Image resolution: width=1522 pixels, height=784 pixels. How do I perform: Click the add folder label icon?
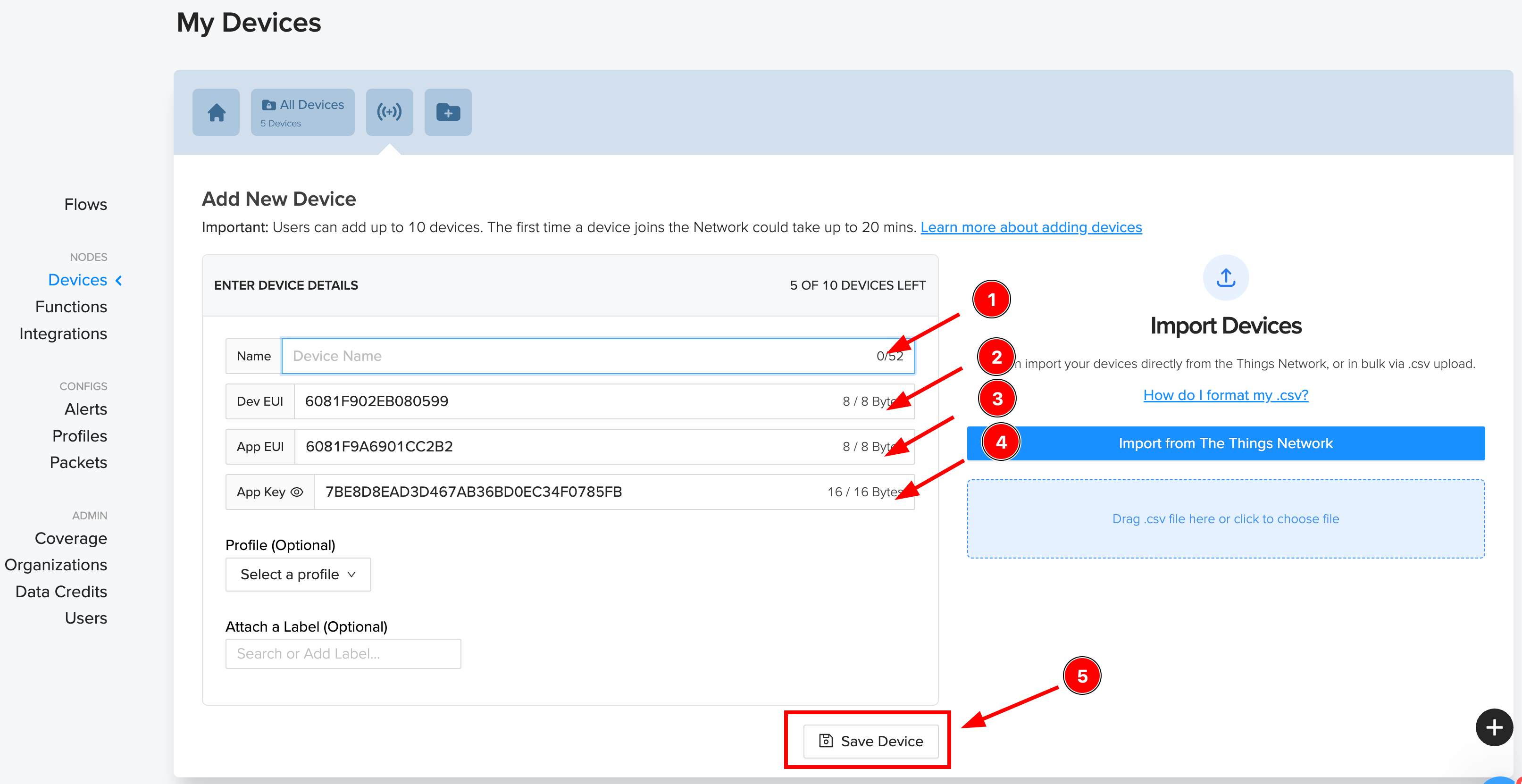click(x=447, y=112)
